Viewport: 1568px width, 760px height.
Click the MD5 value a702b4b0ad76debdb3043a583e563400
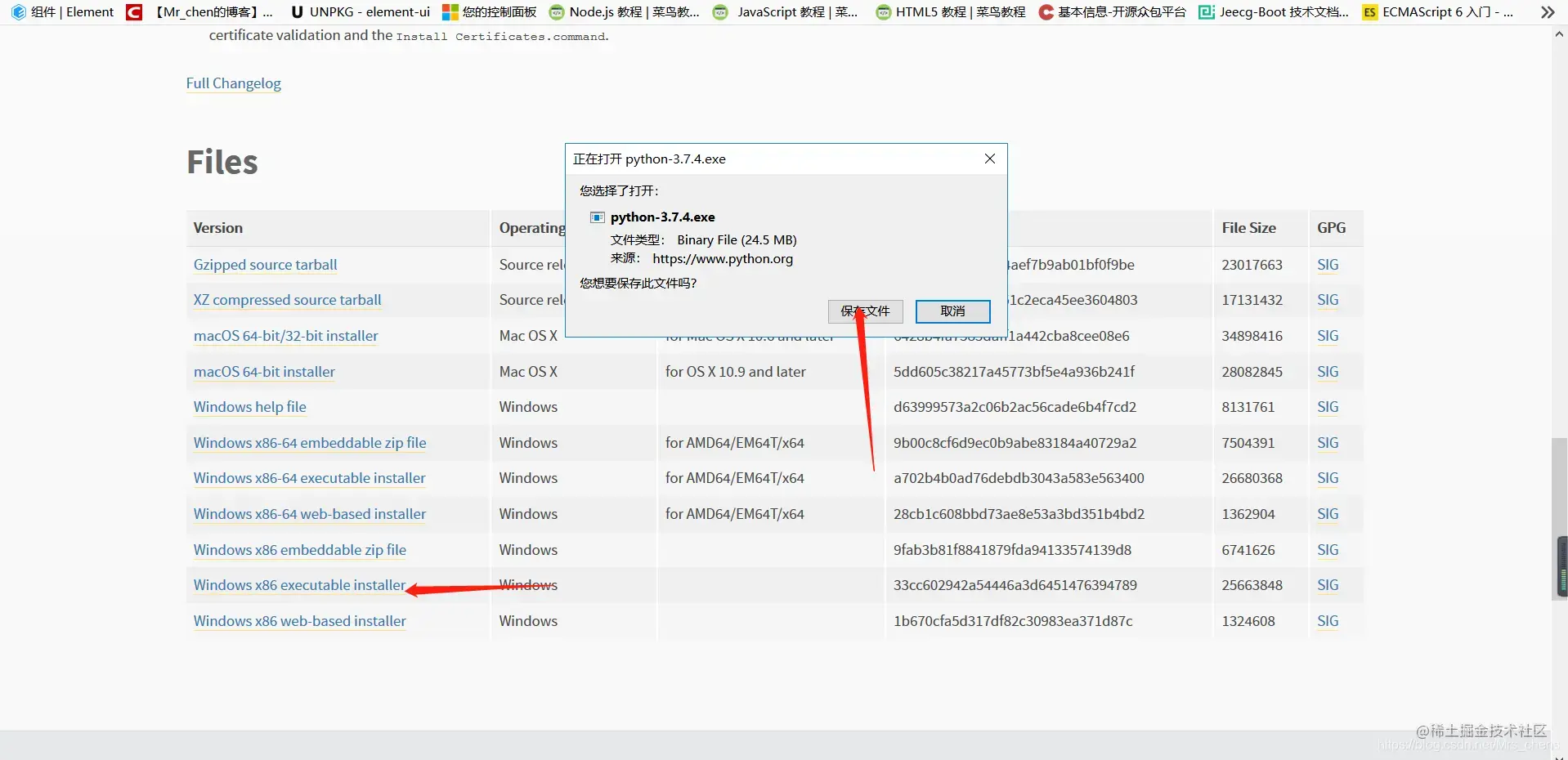coord(1019,478)
